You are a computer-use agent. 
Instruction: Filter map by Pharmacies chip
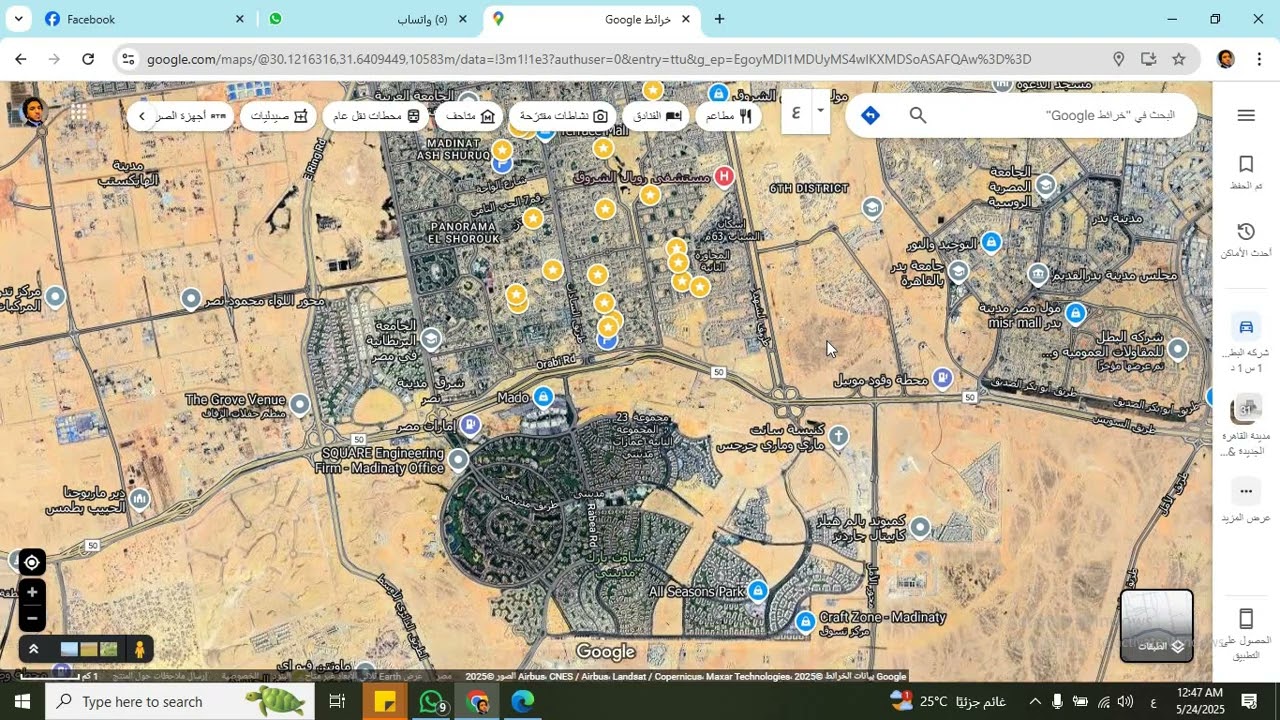[x=278, y=116]
